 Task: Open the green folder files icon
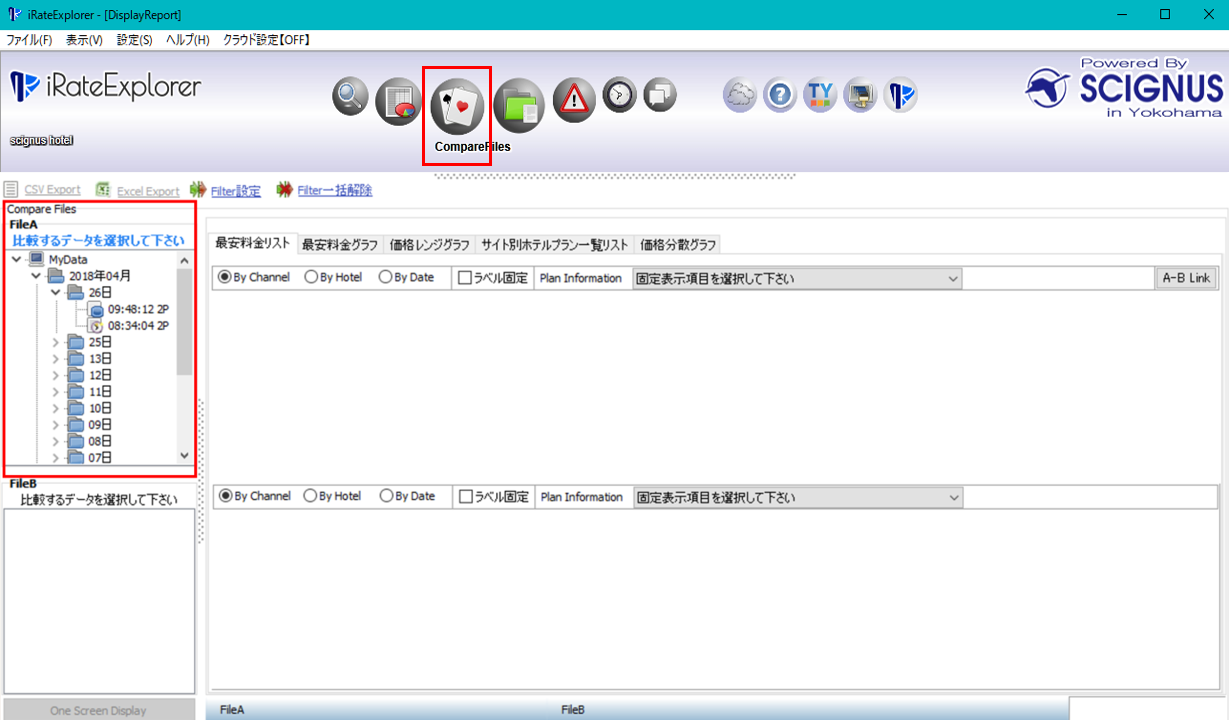tap(518, 104)
